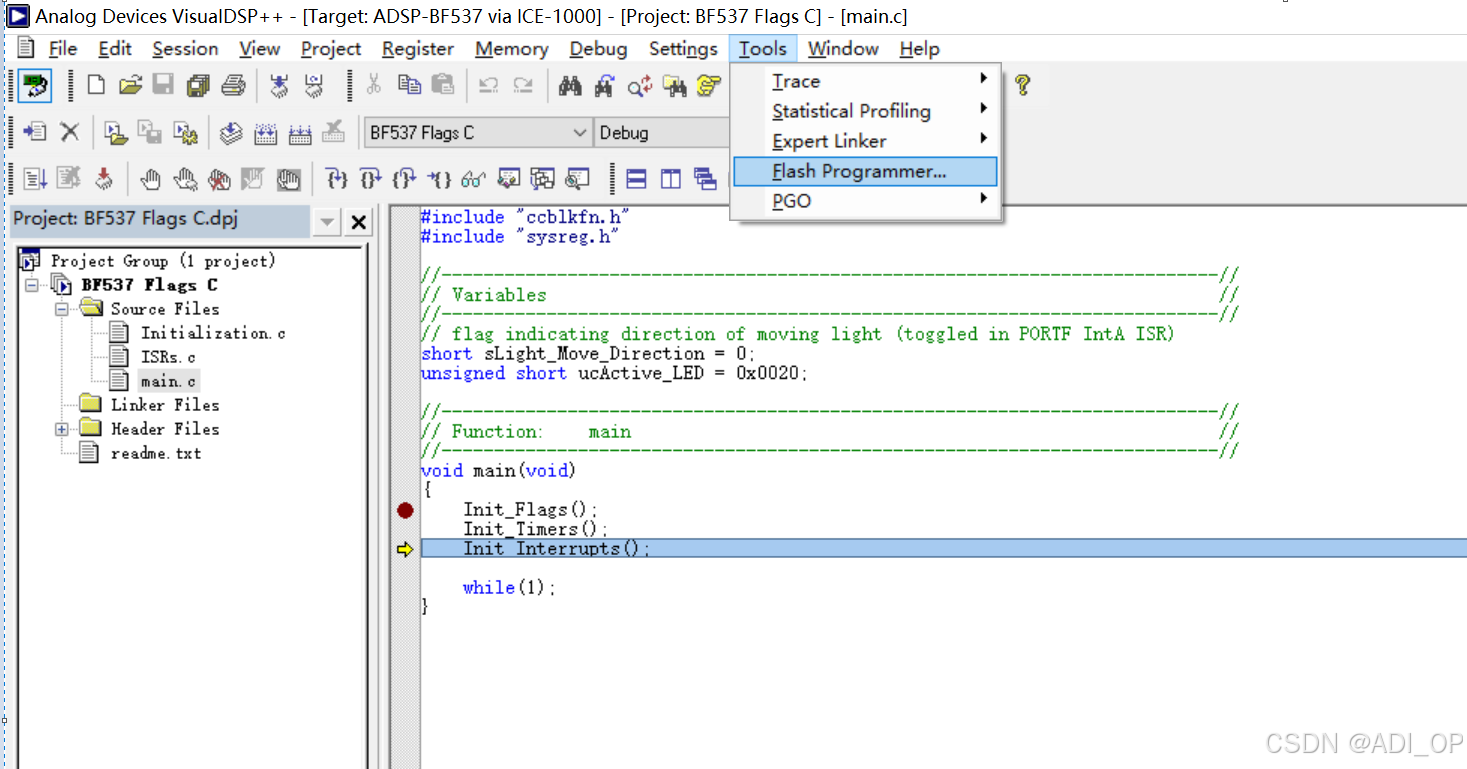The height and width of the screenshot is (769, 1467).
Task: Toggle breakpoint with the hand icon
Action: click(150, 179)
